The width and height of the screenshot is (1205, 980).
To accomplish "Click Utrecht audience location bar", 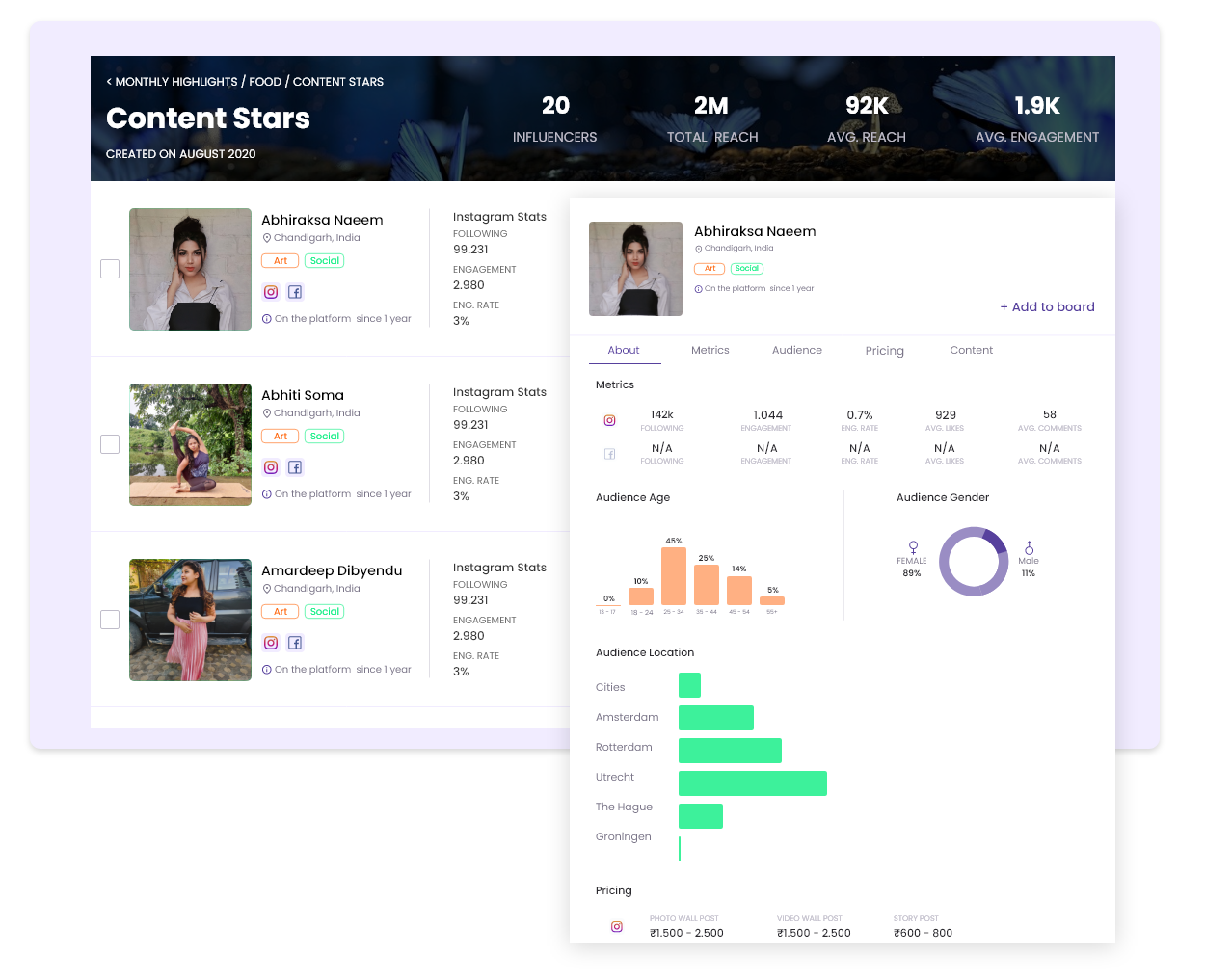I will pyautogui.click(x=753, y=783).
